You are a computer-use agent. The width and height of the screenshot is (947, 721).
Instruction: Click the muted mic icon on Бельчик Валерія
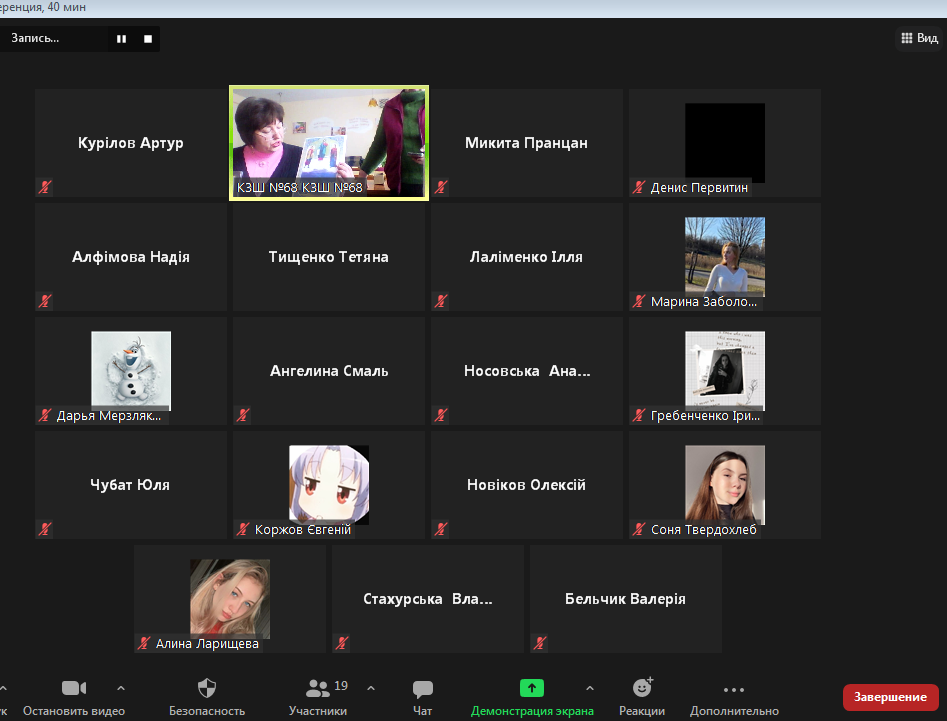click(540, 643)
